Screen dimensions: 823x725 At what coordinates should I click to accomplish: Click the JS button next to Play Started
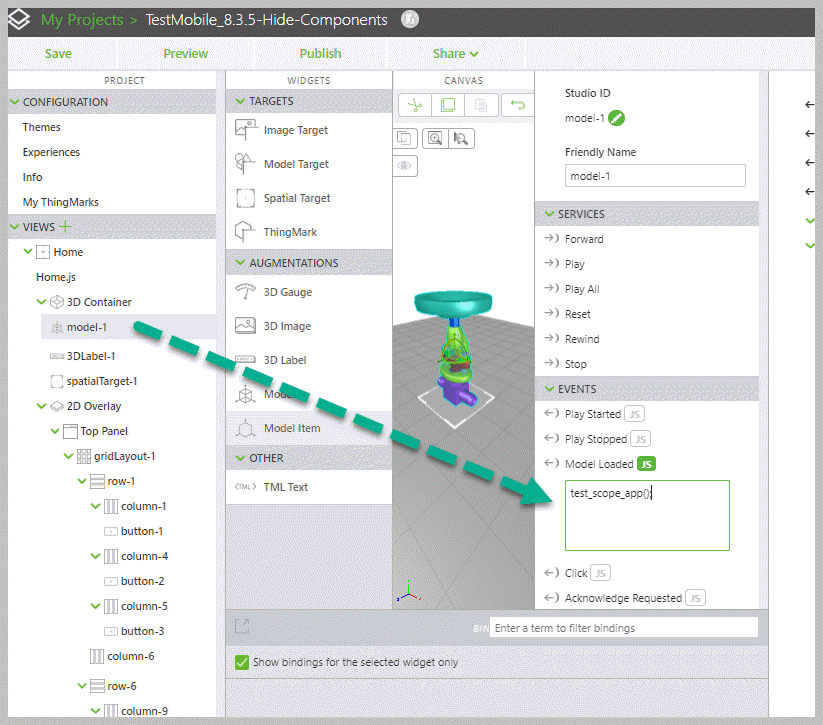(x=636, y=414)
